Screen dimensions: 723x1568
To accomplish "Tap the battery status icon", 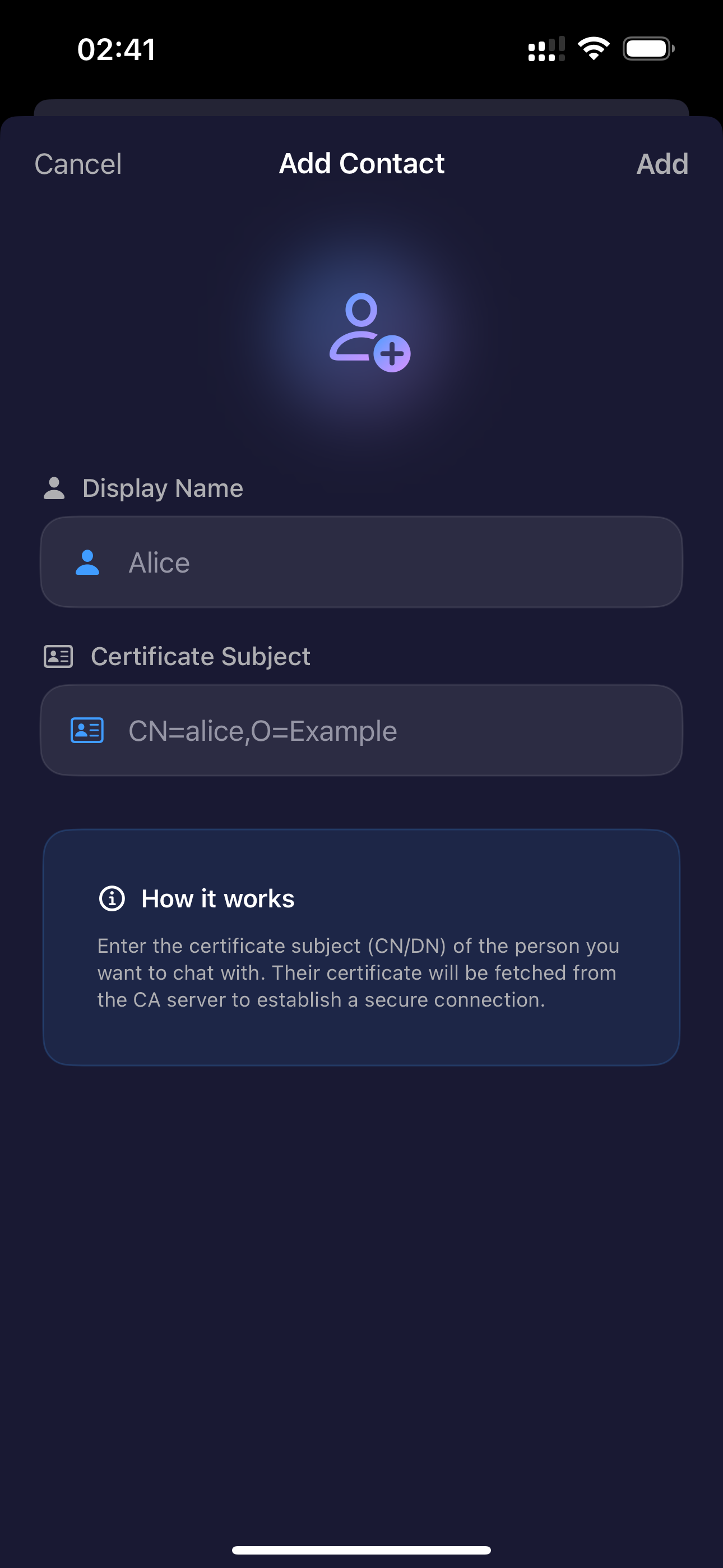I will [x=647, y=49].
